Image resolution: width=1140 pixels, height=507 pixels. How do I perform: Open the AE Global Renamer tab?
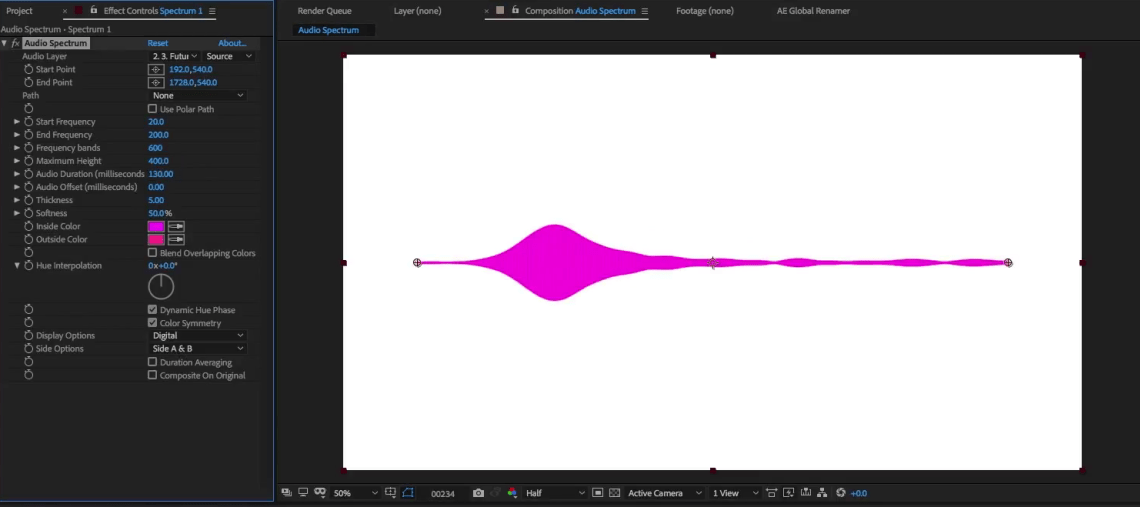(x=813, y=11)
